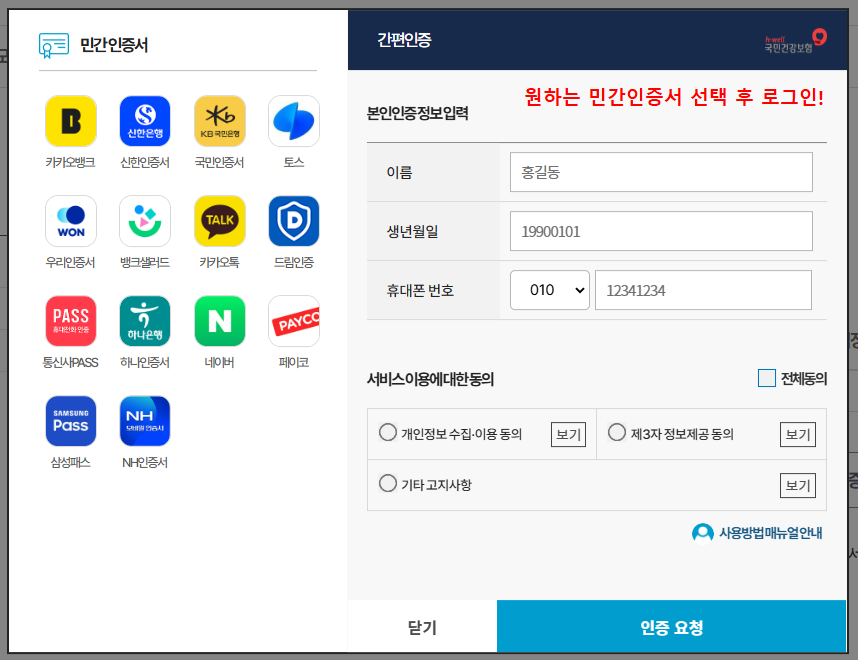Choose the Samsung Pass (삼성패스) icon
Image resolution: width=858 pixels, height=660 pixels.
(71, 421)
